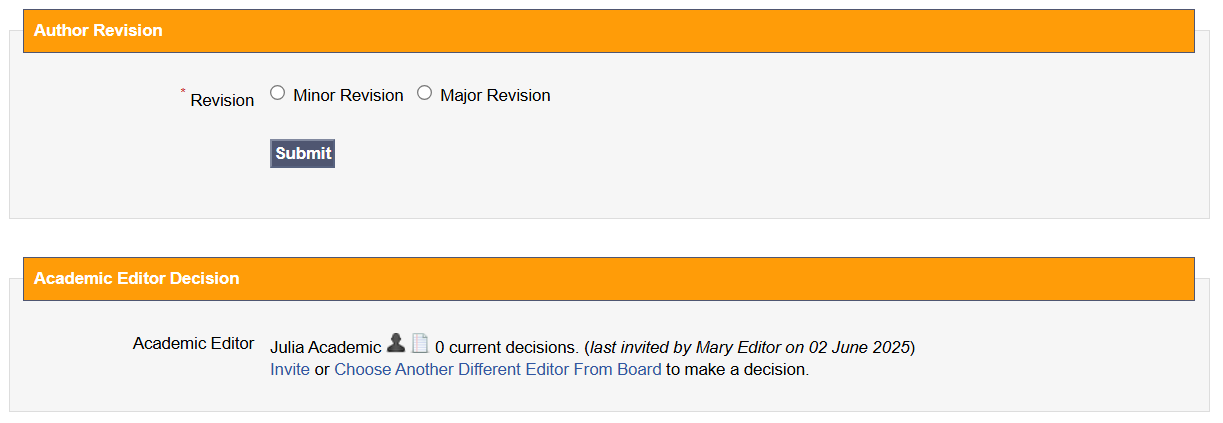Click the Julia Academic editor name
Viewport: 1223px width, 423px height.
coord(325,348)
